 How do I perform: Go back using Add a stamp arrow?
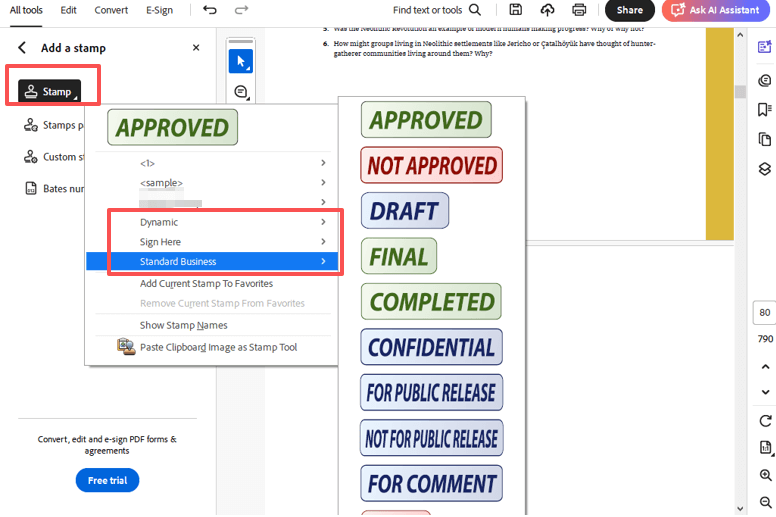(x=22, y=48)
